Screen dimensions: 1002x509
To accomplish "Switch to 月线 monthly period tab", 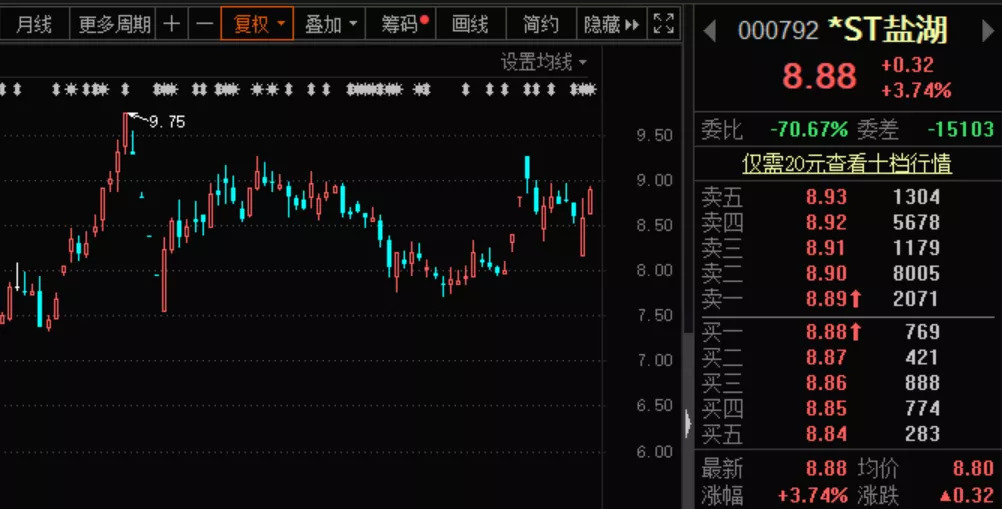I will coord(34,24).
